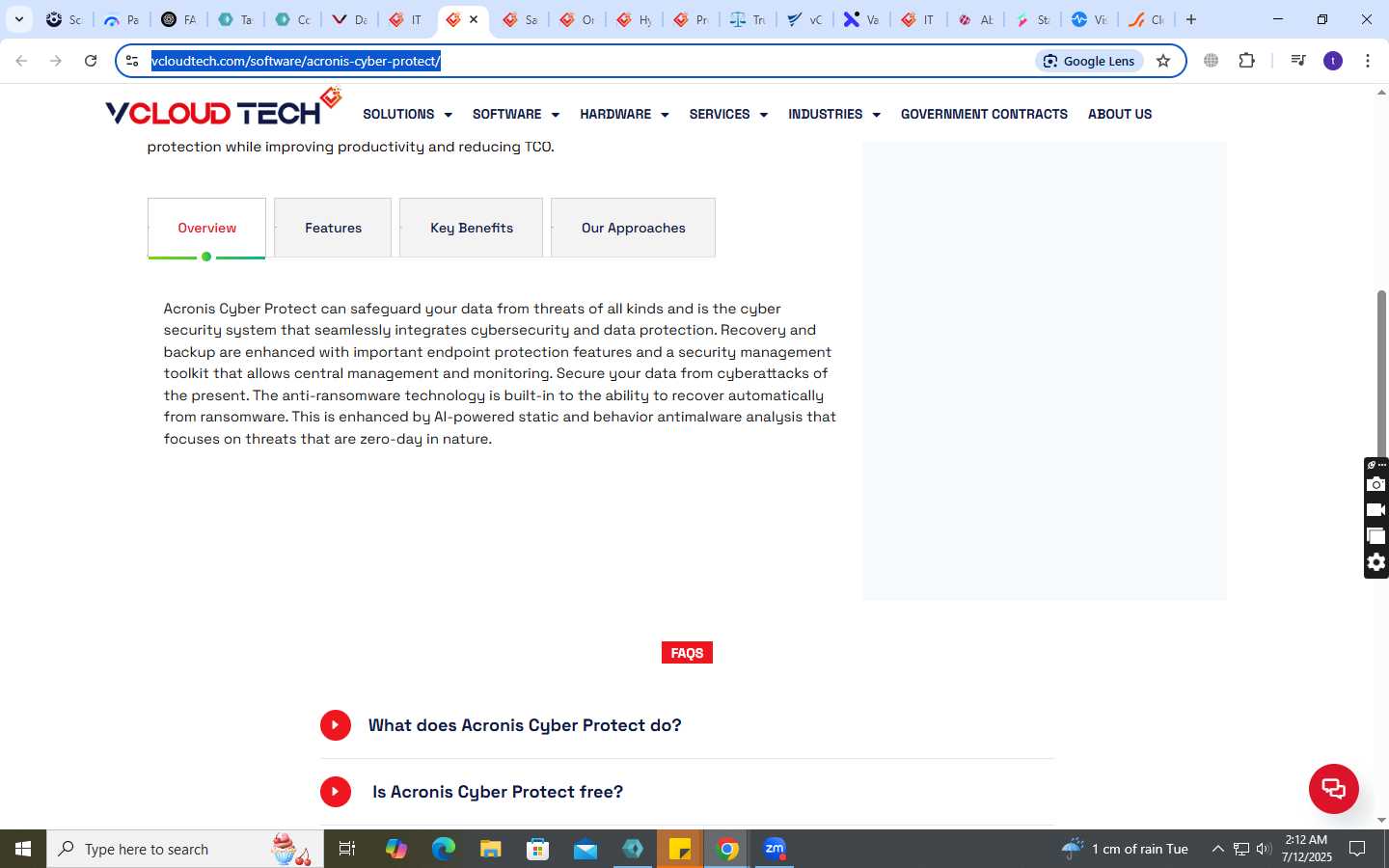Switch to the 'Vis' browser tab
This screenshot has height=868, width=1389.
[x=1089, y=19]
